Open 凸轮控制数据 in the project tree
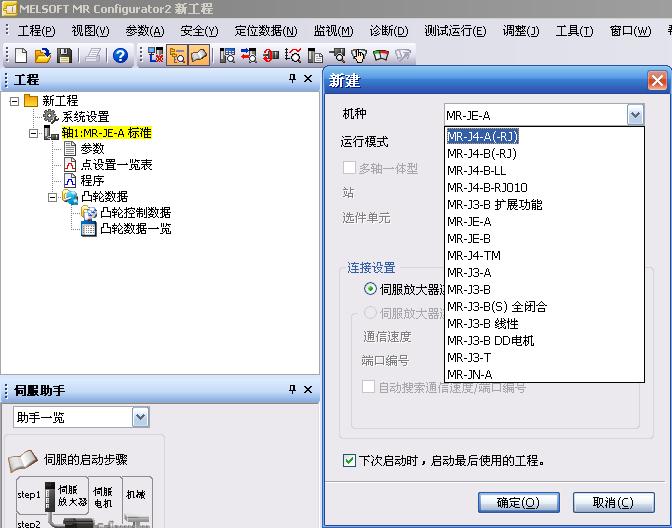 point(126,213)
